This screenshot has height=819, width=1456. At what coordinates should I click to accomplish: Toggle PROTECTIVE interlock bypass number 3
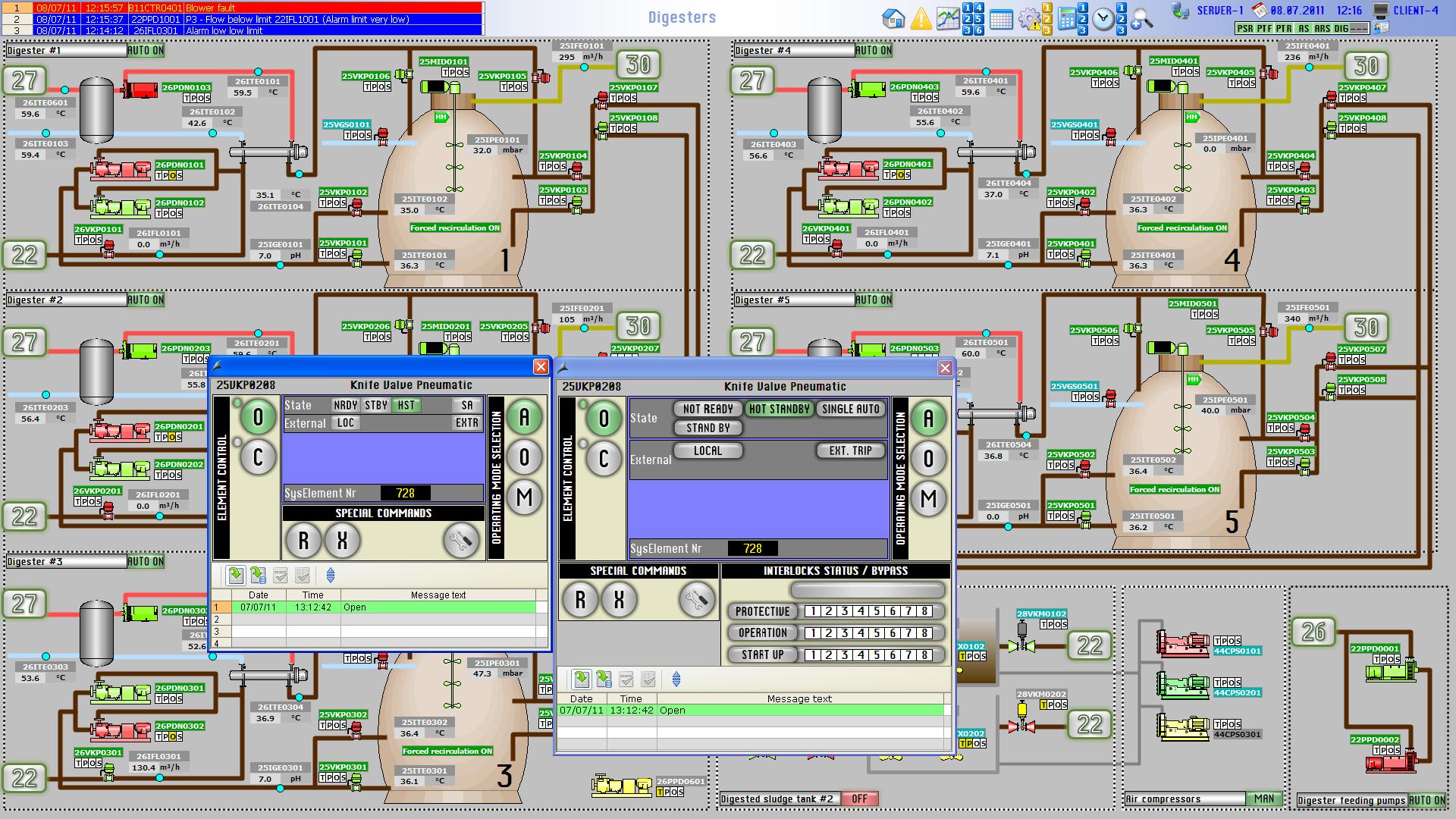click(x=845, y=611)
